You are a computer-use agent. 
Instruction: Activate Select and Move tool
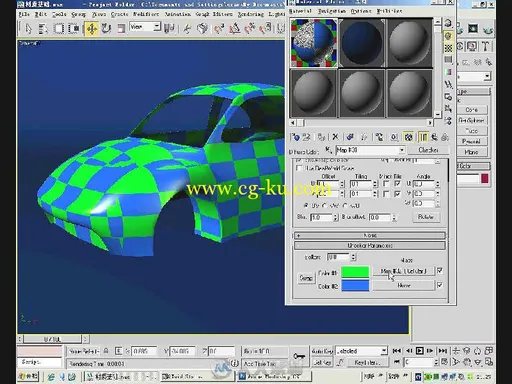pos(91,29)
